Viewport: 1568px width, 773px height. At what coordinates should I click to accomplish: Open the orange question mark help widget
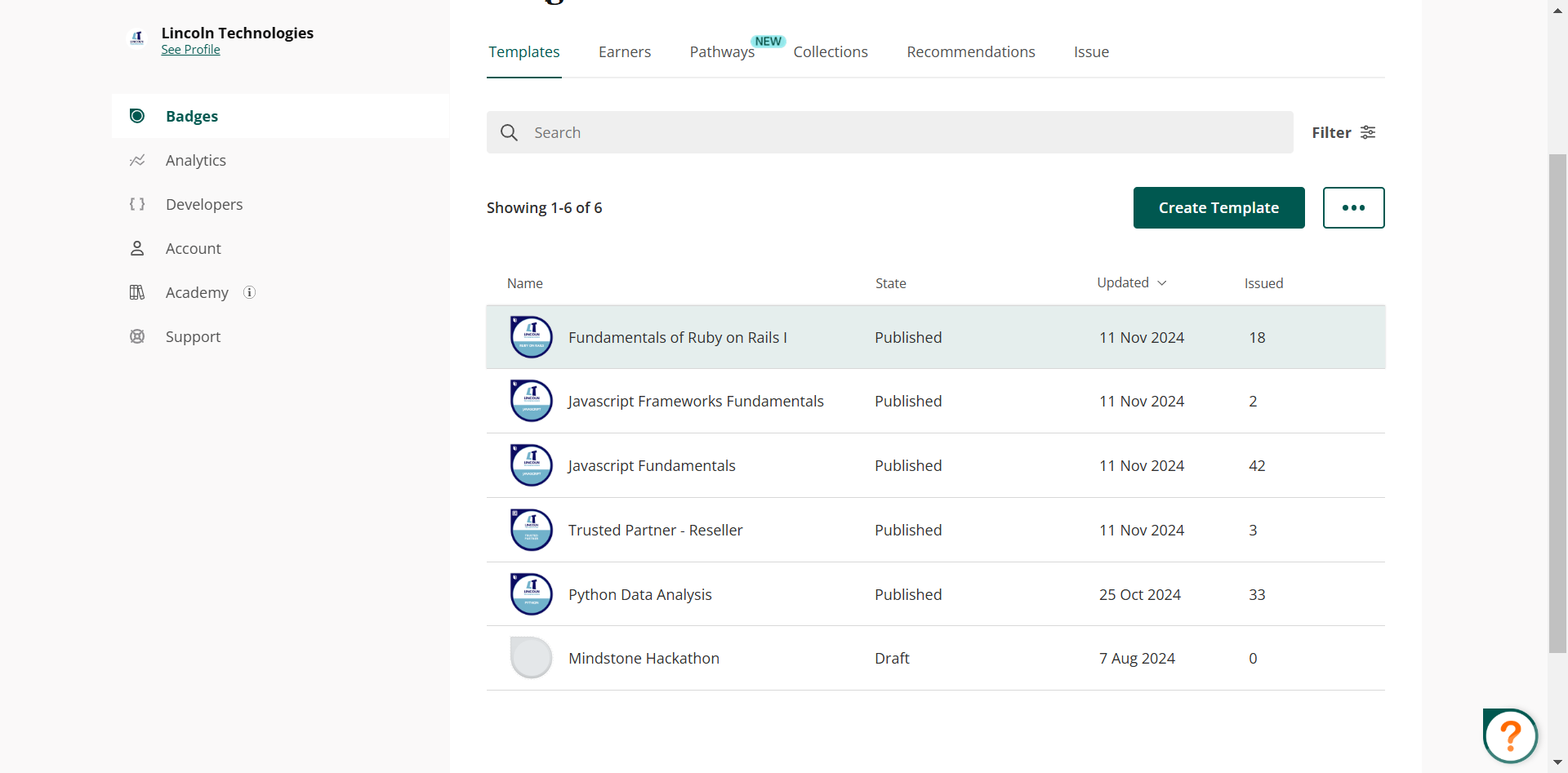click(1510, 735)
